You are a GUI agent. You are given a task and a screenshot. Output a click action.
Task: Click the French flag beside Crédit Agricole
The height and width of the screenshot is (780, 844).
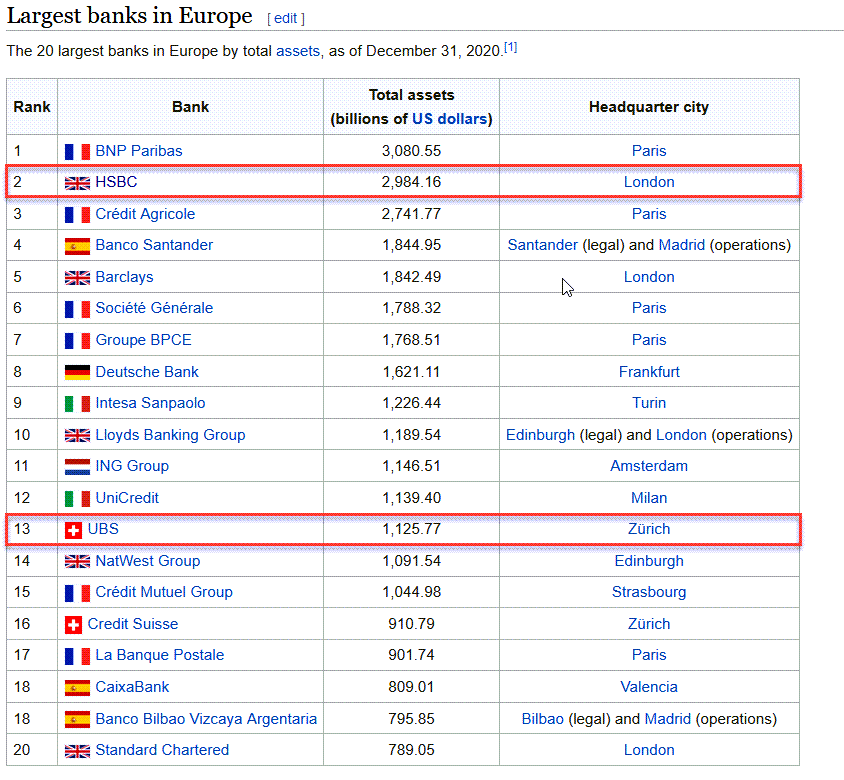(77, 215)
